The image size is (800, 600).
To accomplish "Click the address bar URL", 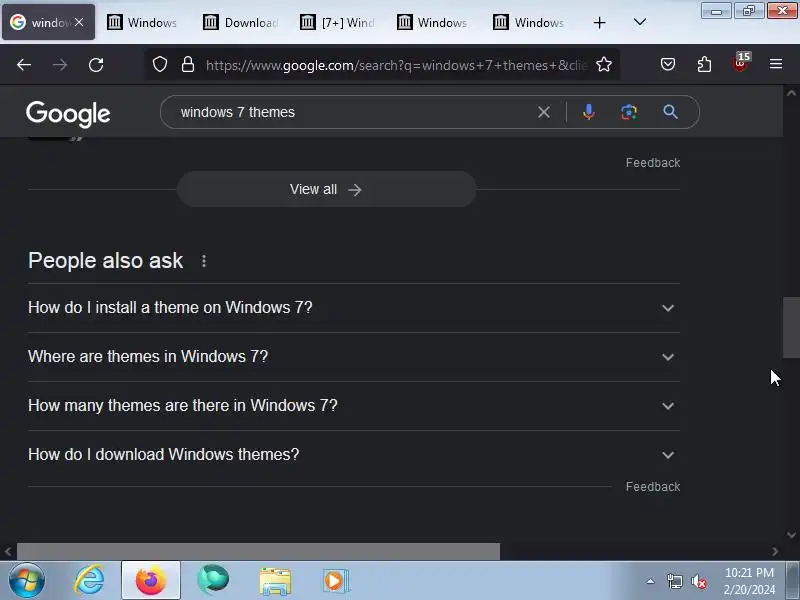I will [397, 65].
